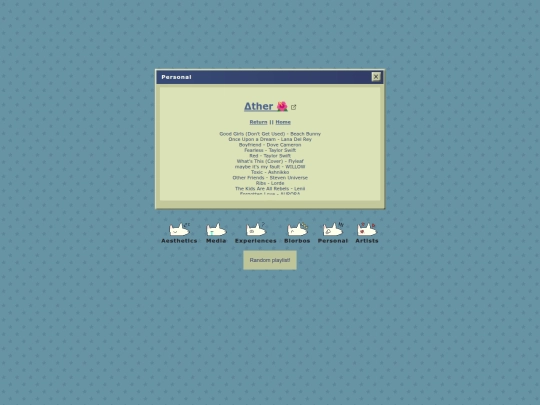The image size is (540, 405).
Task: Follow the Return link
Action: pos(258,122)
